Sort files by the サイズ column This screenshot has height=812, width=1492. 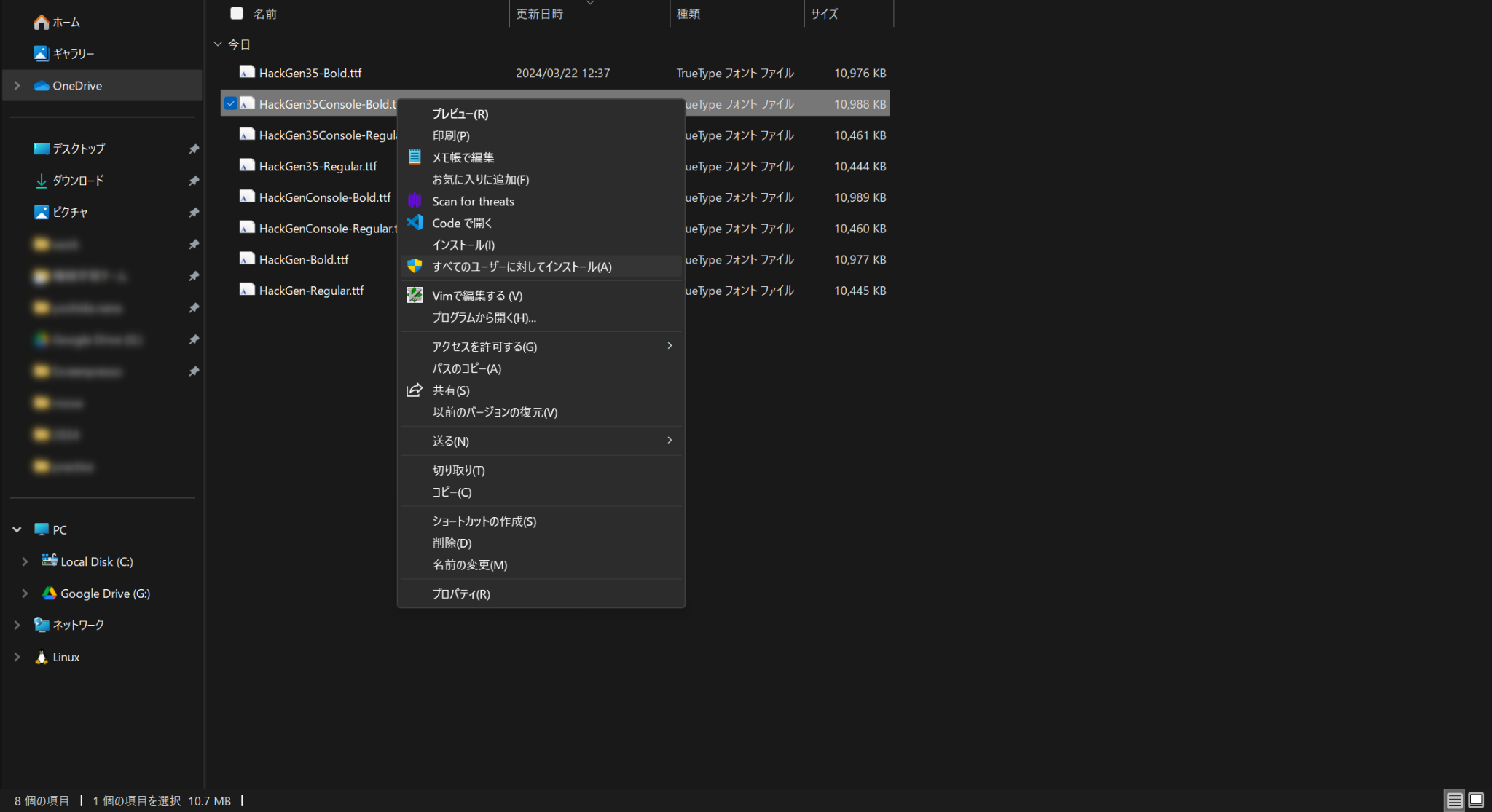coord(825,13)
